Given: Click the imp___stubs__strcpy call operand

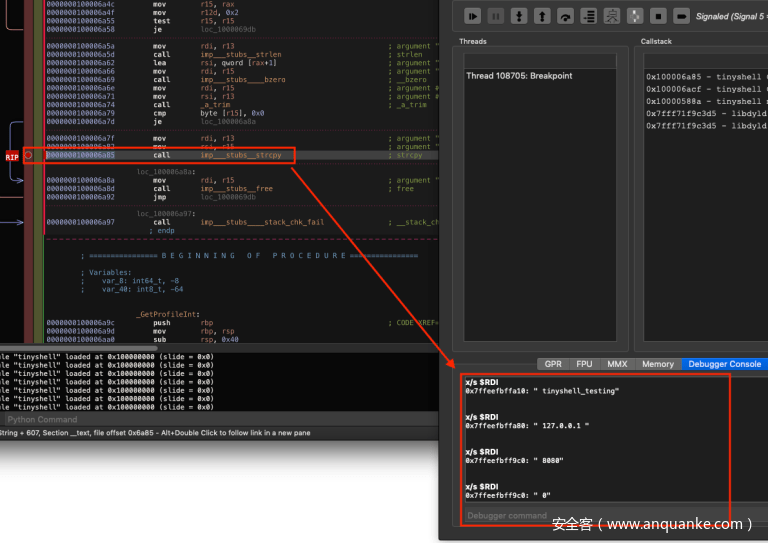Looking at the screenshot, I should [x=241, y=155].
